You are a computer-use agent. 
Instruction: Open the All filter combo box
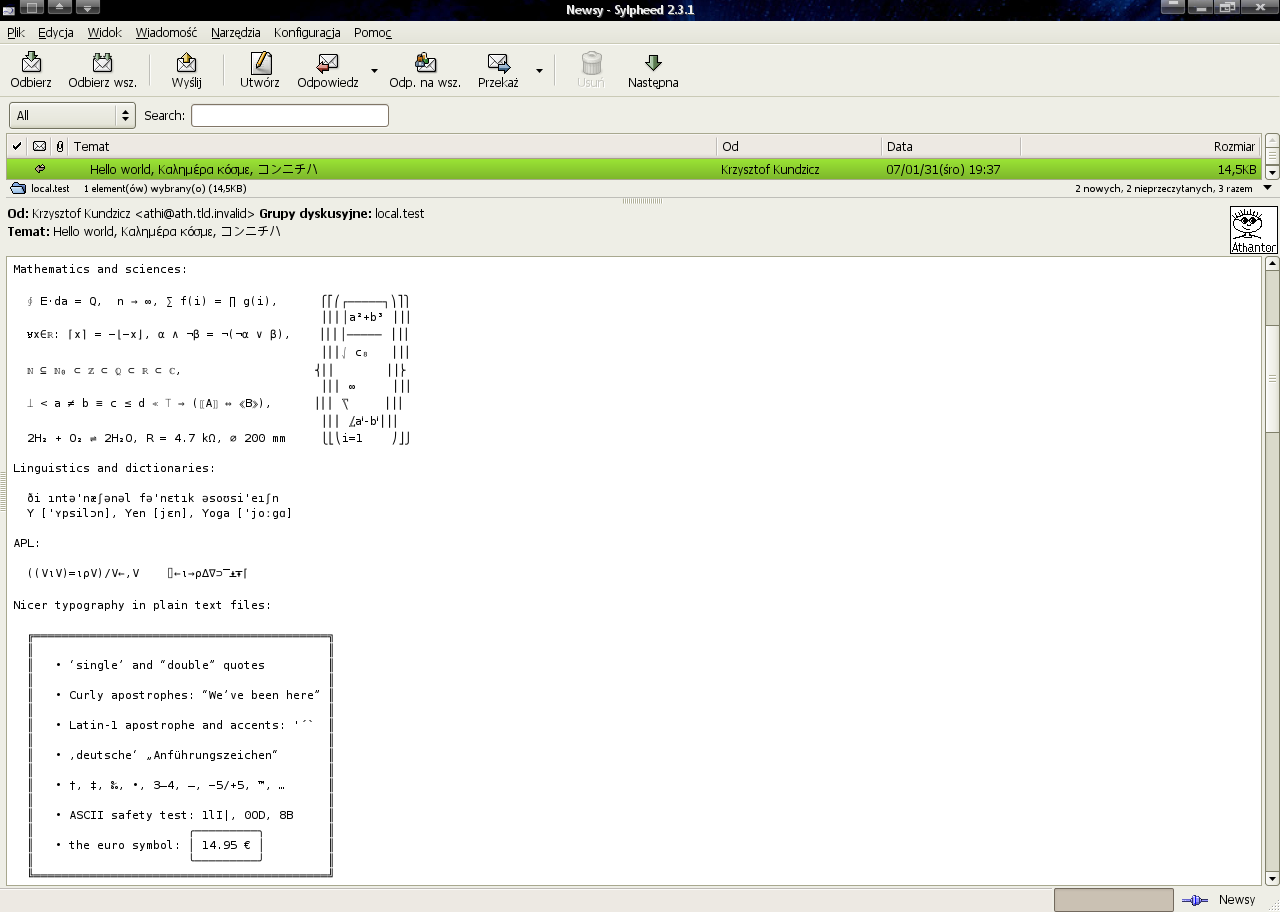coord(72,116)
